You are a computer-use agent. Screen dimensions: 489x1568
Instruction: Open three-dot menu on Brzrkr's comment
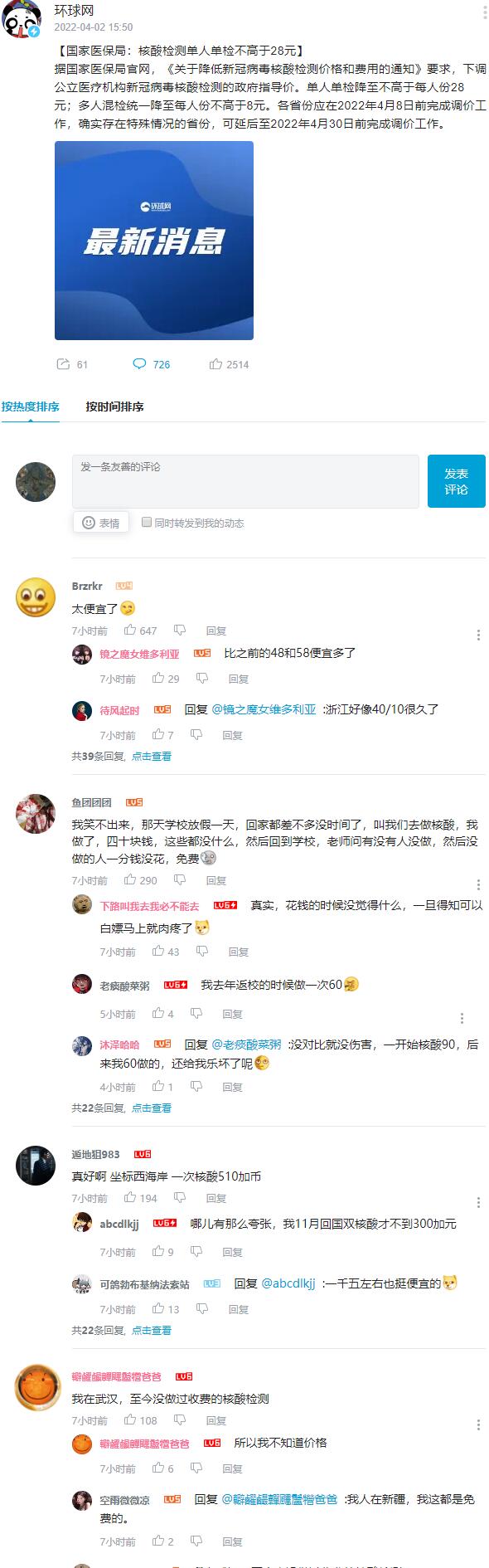point(478,635)
